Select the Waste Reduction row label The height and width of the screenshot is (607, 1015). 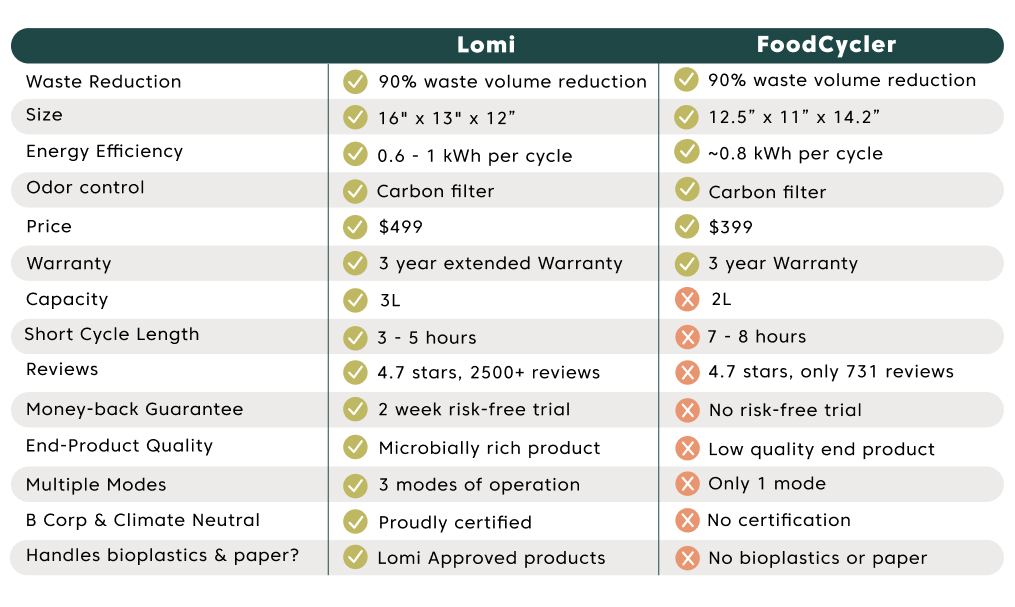[104, 82]
